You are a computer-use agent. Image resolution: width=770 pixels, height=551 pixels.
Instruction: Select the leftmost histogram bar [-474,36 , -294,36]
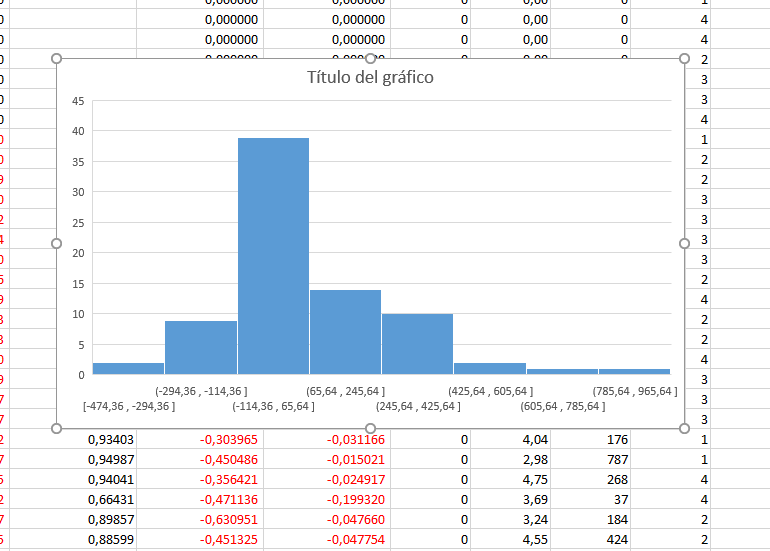128,368
